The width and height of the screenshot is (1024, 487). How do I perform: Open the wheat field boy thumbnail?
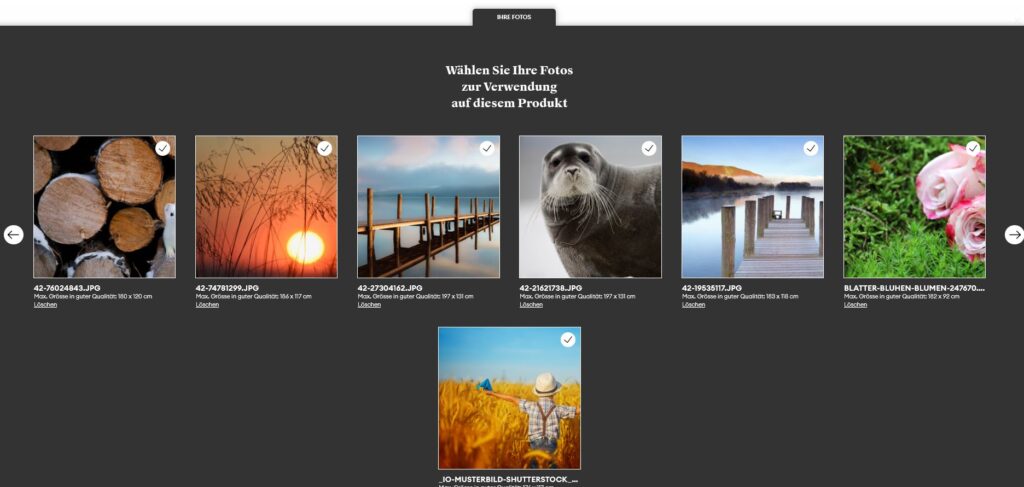[x=509, y=405]
